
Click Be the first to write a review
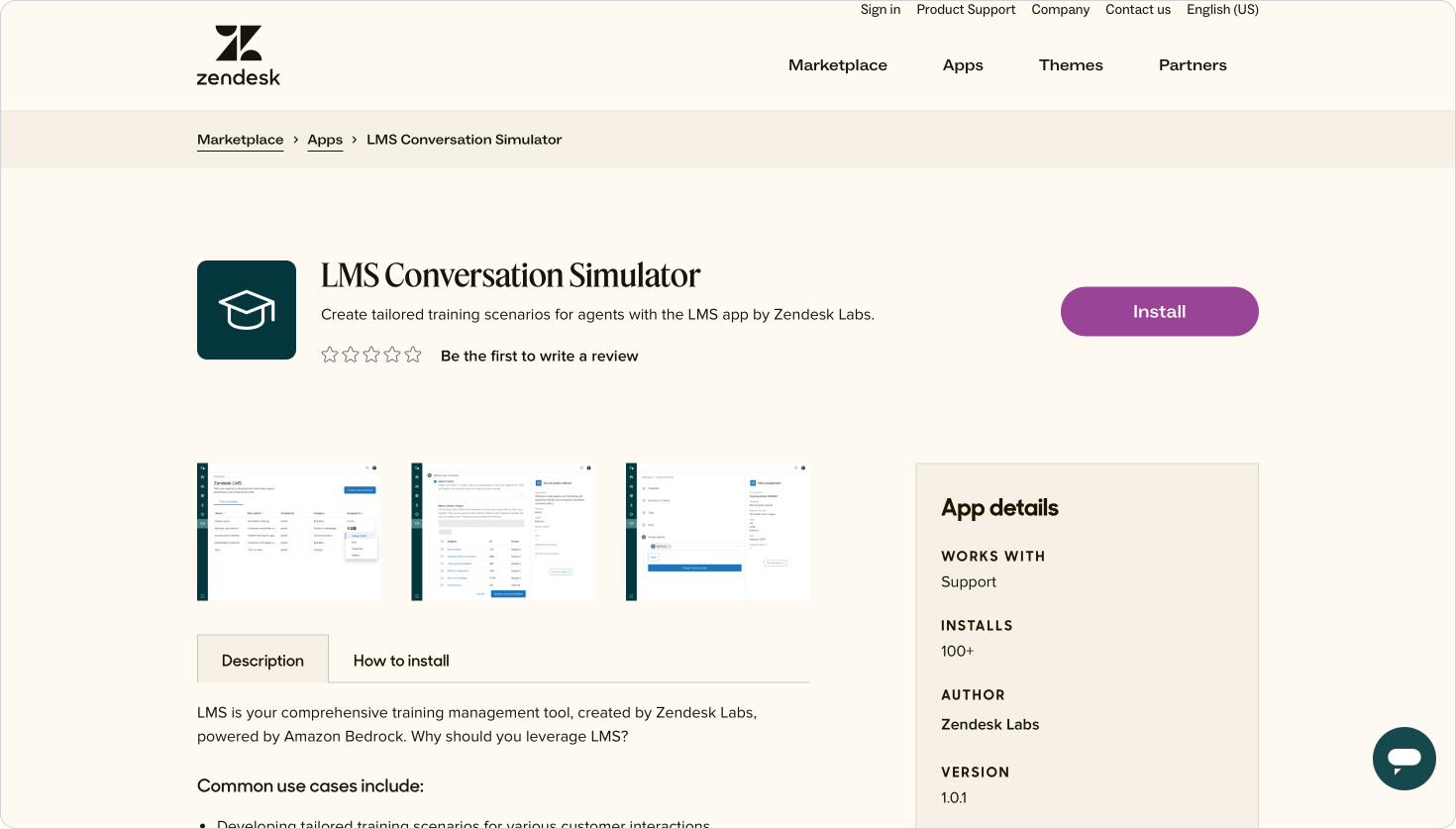pyautogui.click(x=539, y=356)
